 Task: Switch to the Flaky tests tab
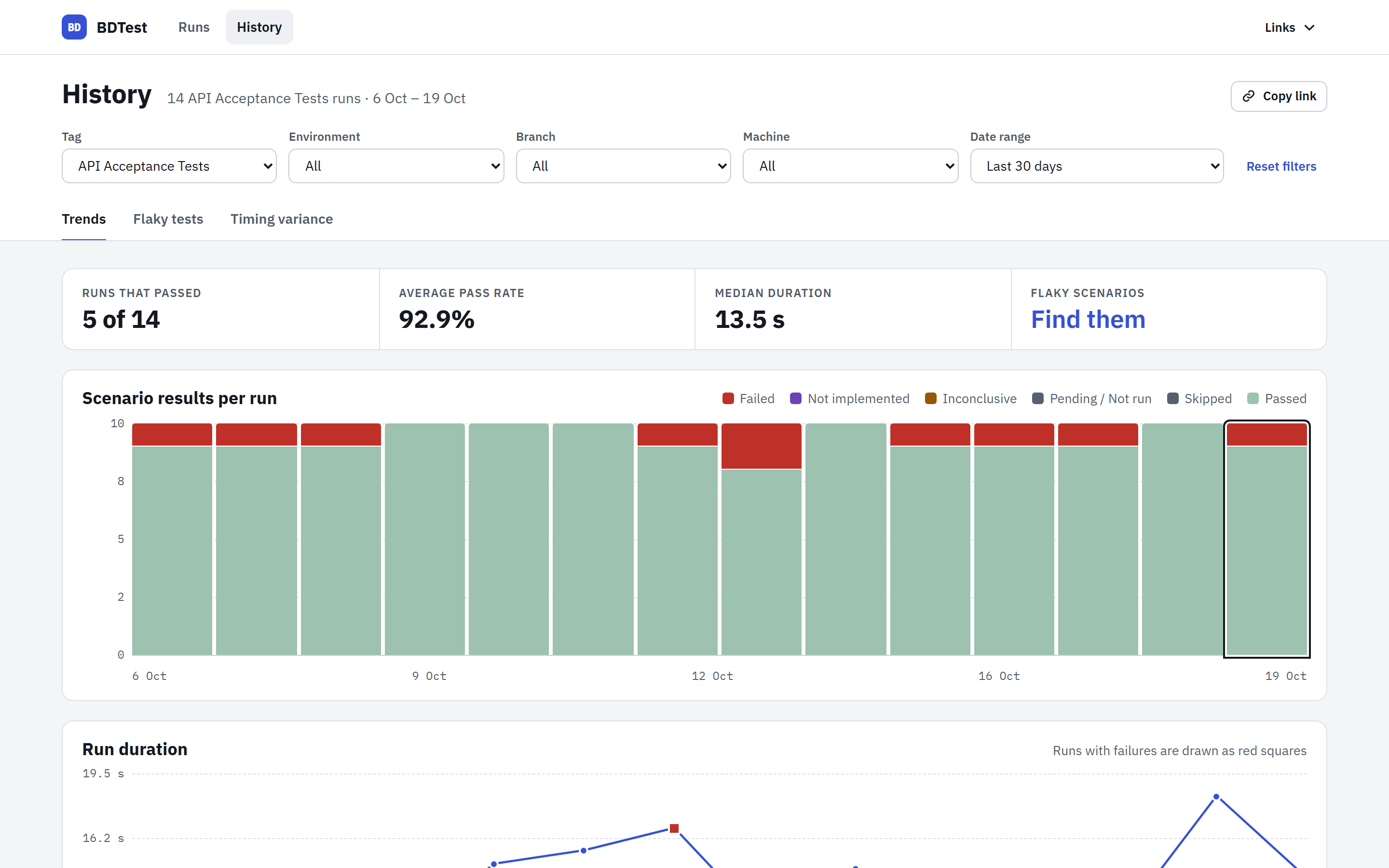168,219
